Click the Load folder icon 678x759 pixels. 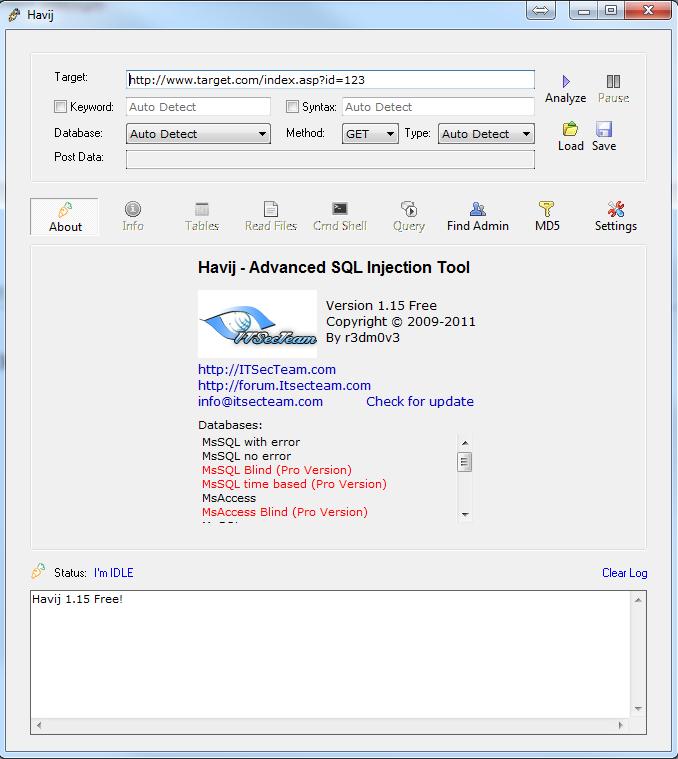point(570,129)
